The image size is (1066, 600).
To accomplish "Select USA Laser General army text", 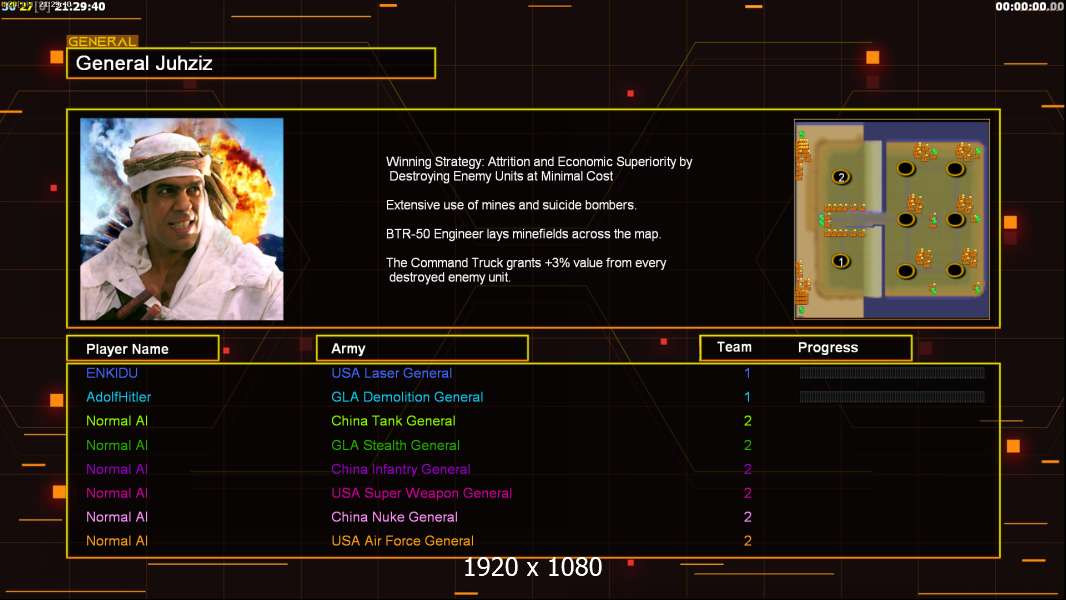I will (x=392, y=373).
